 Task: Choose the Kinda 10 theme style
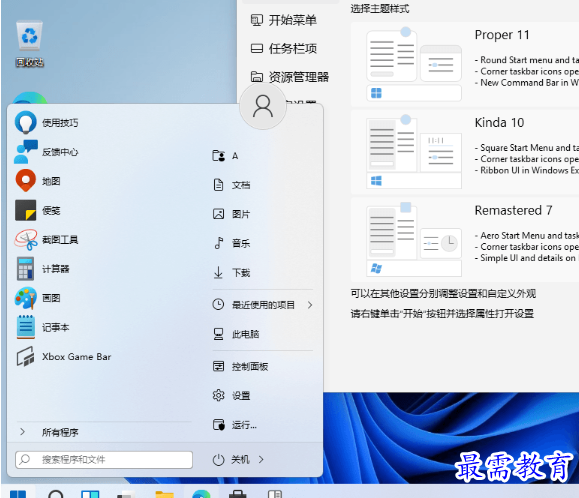(465, 152)
